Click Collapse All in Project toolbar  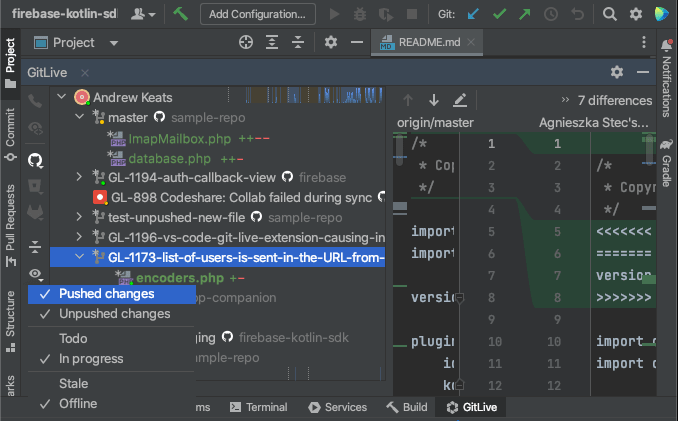[x=298, y=42]
